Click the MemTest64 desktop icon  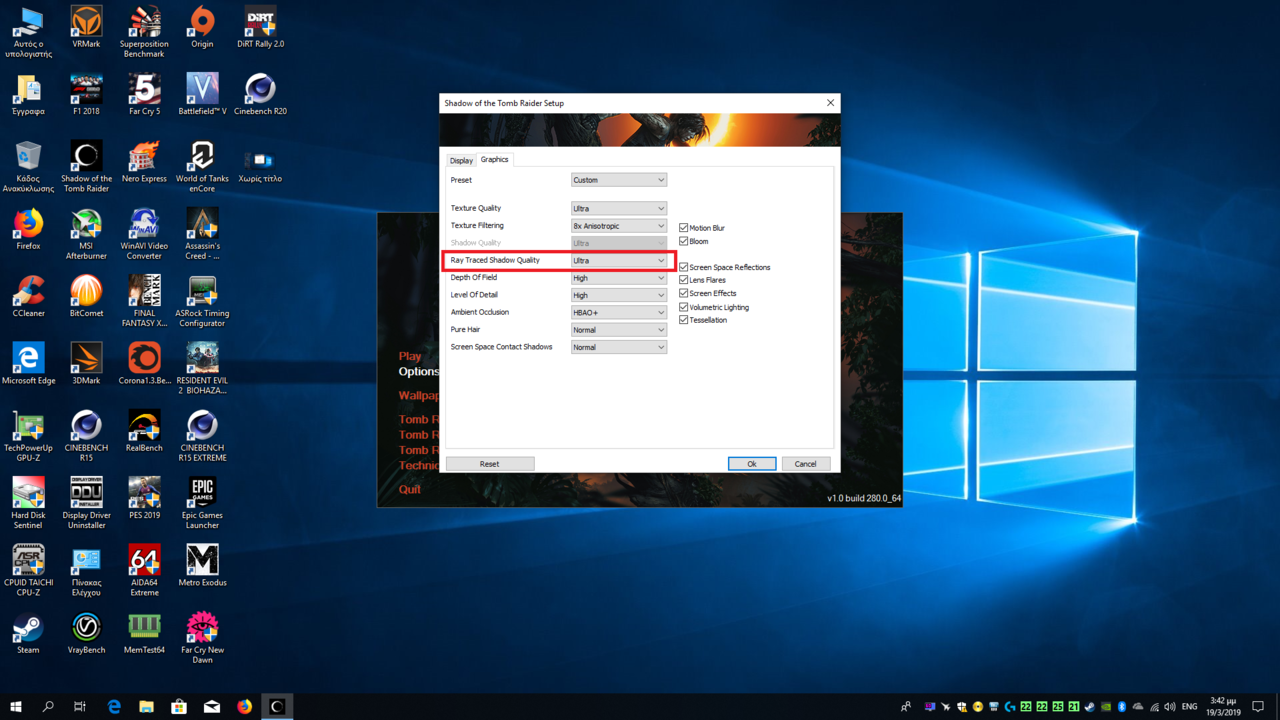(144, 633)
